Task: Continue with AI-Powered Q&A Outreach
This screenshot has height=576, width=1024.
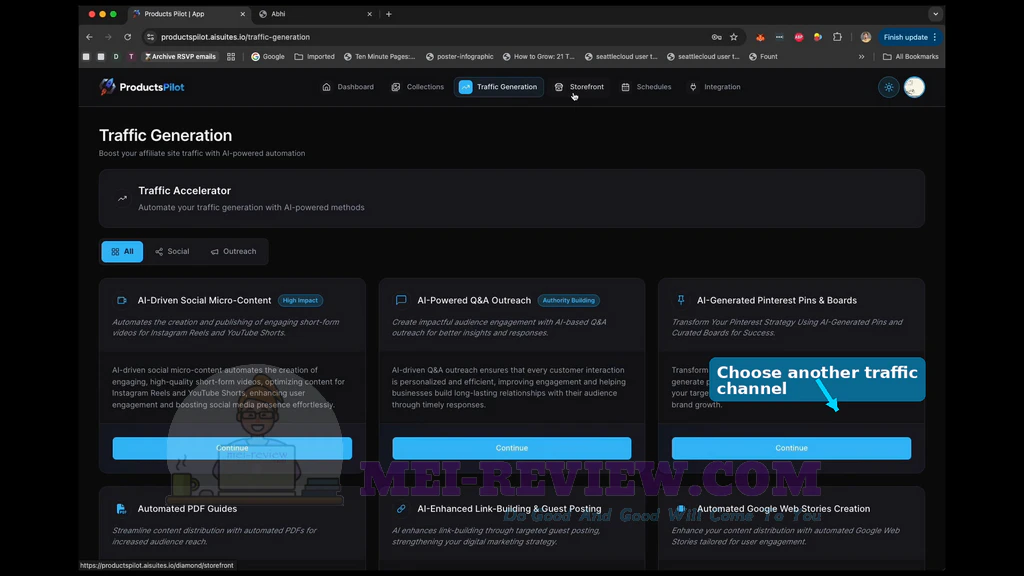Action: pyautogui.click(x=511, y=448)
